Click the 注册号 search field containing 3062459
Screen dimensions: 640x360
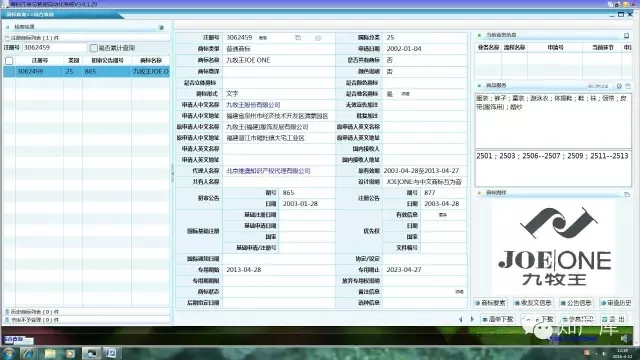point(54,48)
